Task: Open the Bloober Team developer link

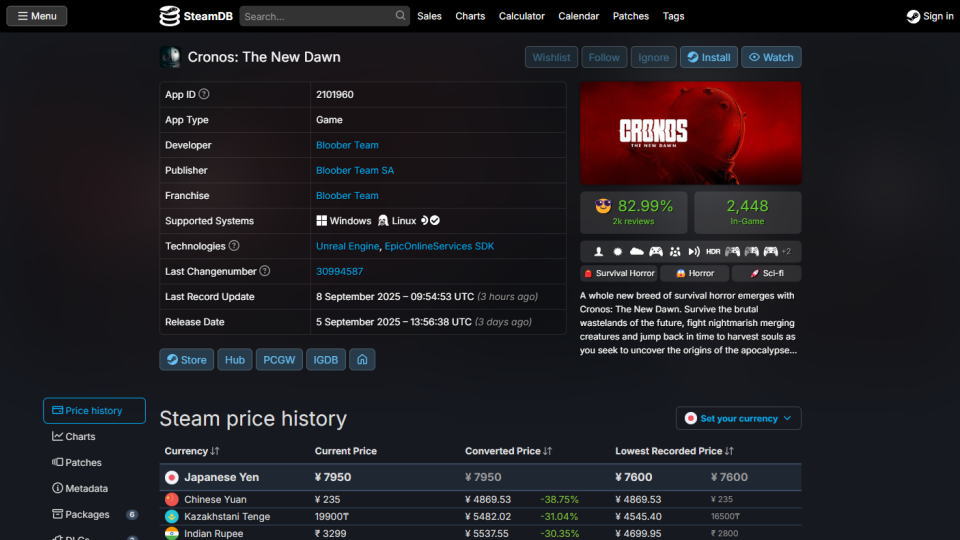Action: [347, 145]
